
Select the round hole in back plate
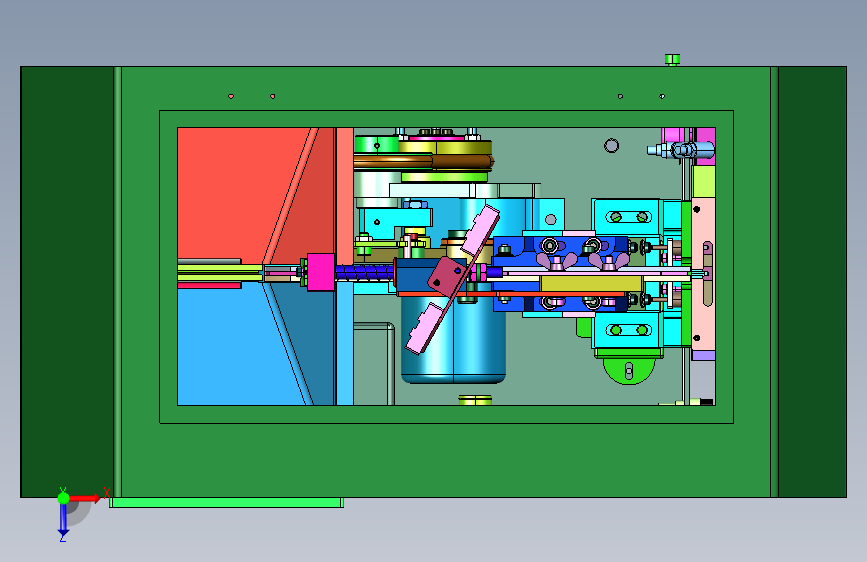pos(612,145)
